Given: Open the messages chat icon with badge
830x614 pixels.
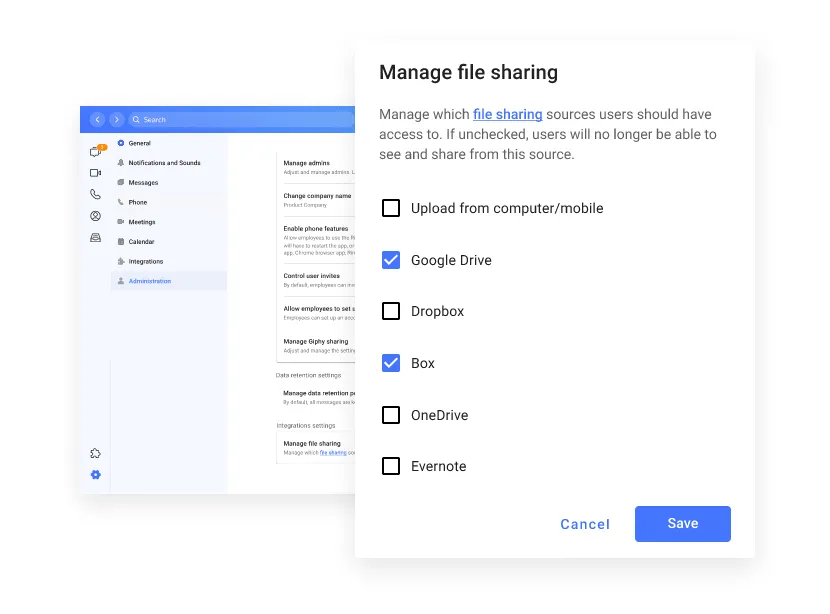Looking at the screenshot, I should 96,152.
